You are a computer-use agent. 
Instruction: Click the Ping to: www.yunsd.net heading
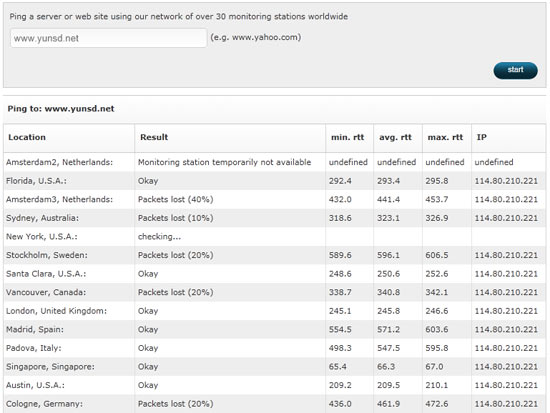pos(61,109)
